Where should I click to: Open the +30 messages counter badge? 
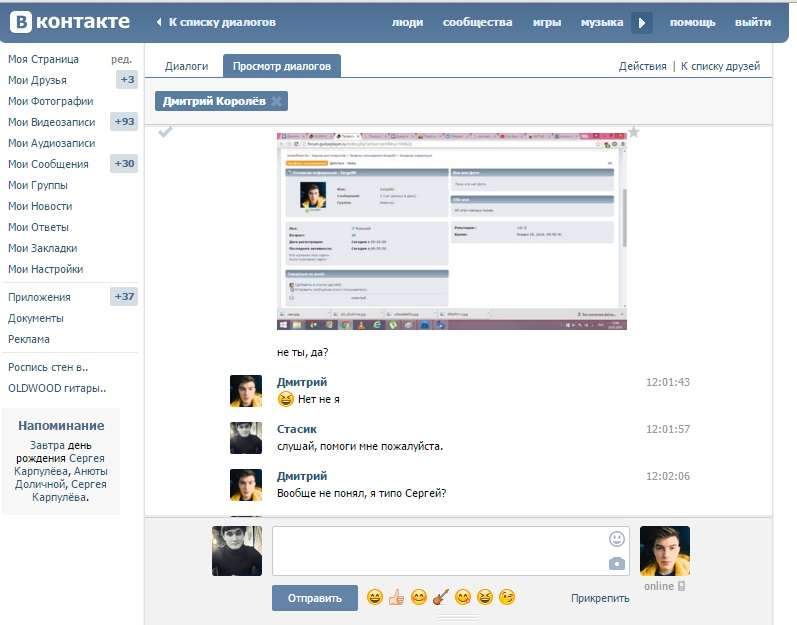point(124,164)
